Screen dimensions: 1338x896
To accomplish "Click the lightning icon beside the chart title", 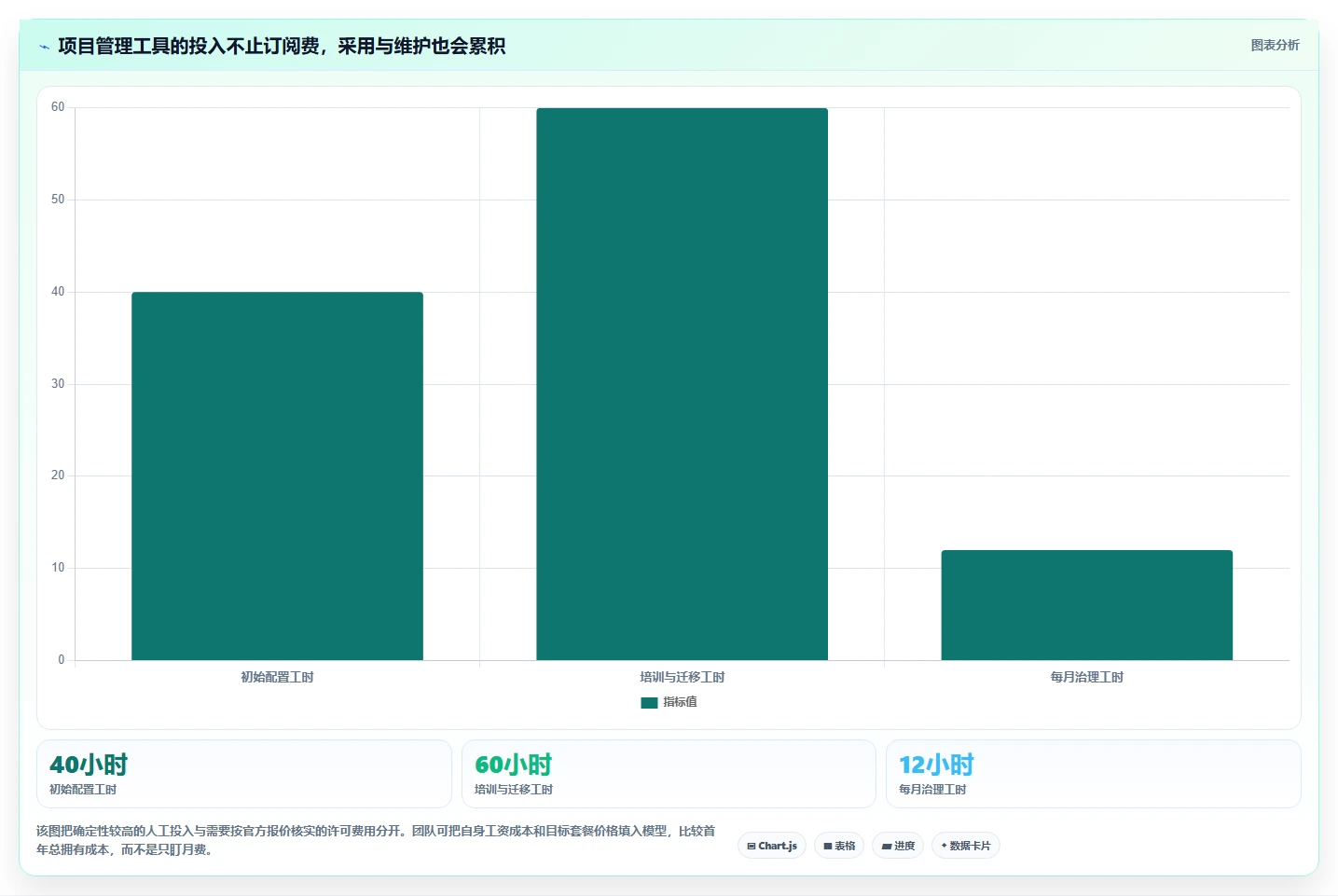I will 44,47.
